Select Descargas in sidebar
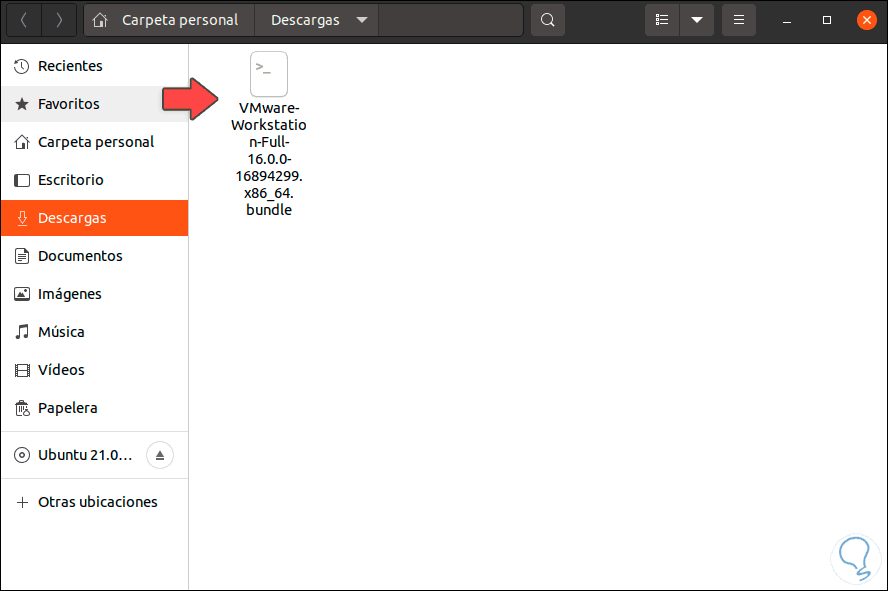This screenshot has height=591, width=888. click(x=95, y=218)
